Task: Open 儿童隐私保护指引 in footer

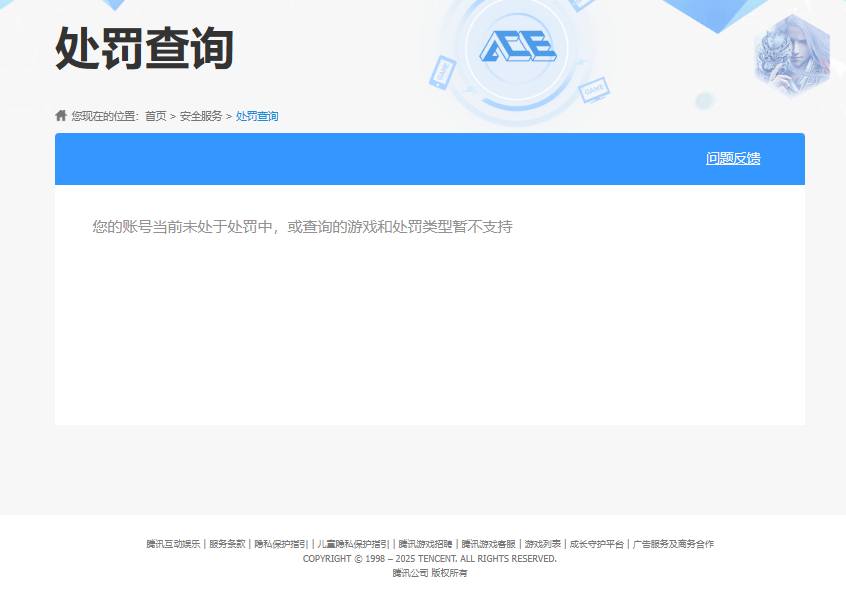Action: coord(352,544)
